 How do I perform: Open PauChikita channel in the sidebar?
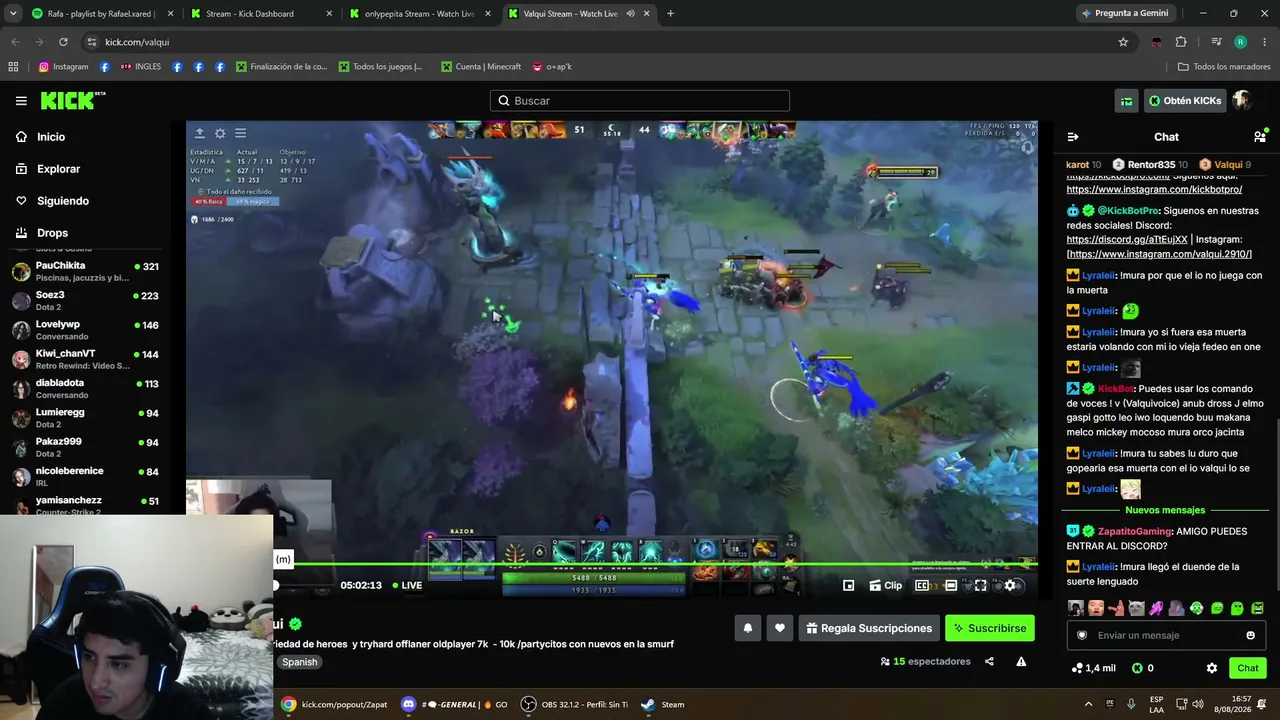[x=85, y=271]
